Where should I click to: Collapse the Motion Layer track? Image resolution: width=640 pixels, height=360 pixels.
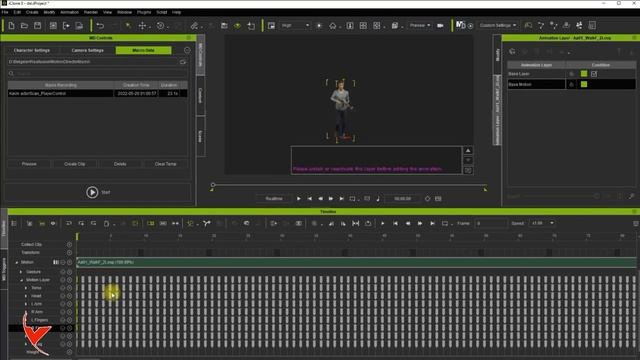[x=21, y=280]
